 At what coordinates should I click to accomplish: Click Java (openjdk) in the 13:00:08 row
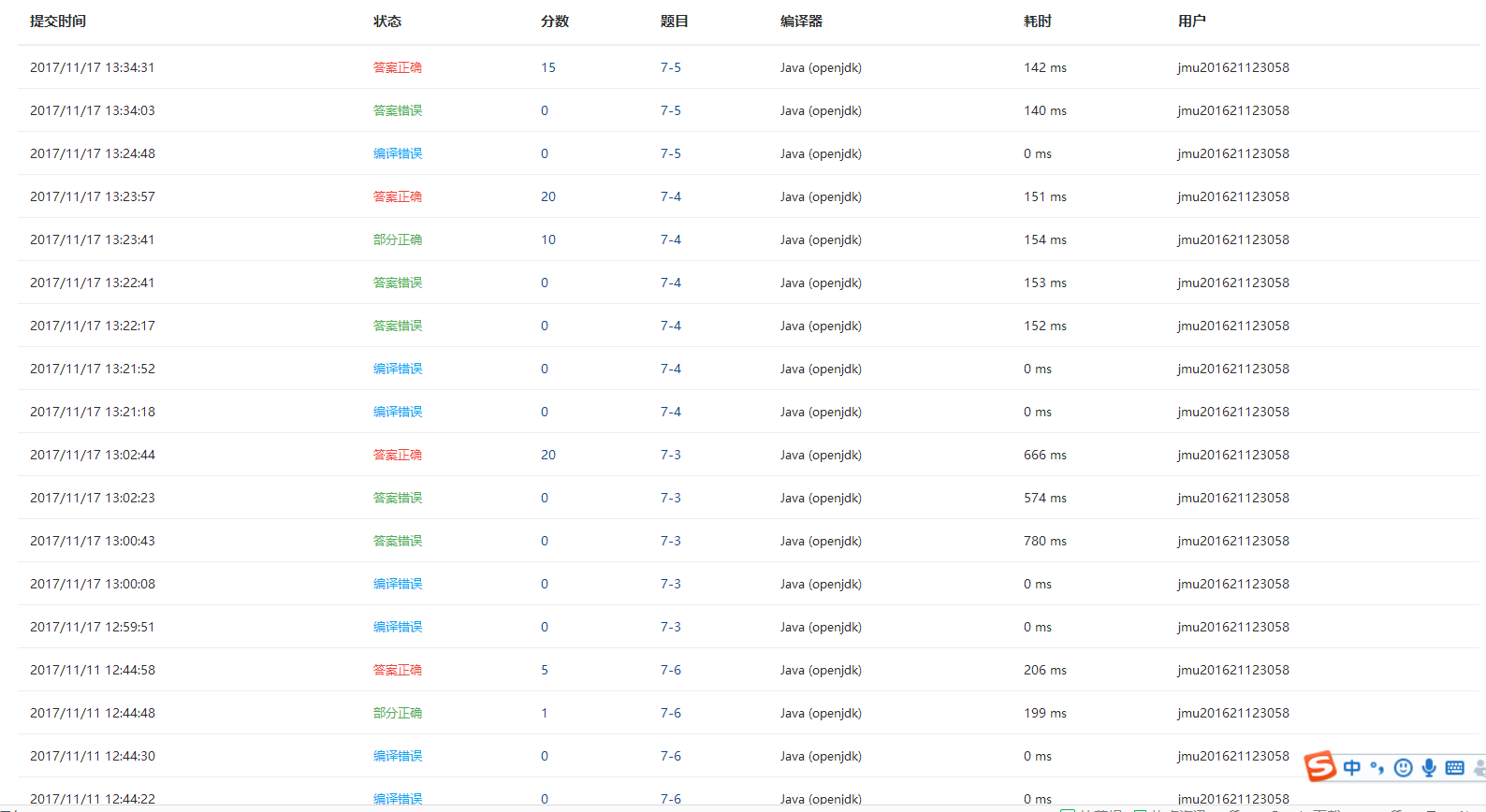coord(821,584)
